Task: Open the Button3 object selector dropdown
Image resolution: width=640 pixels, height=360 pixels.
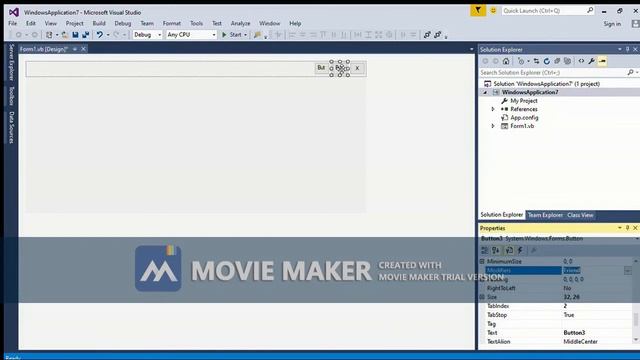Action: 637,238
